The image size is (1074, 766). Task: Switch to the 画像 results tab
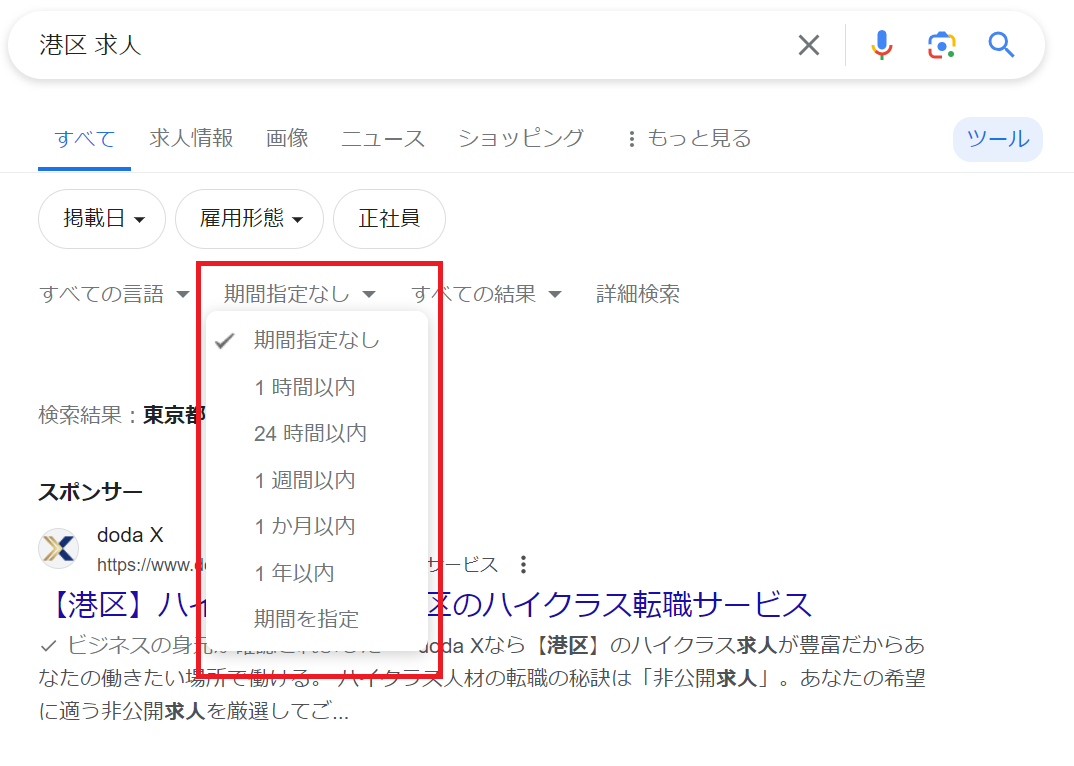(x=287, y=138)
